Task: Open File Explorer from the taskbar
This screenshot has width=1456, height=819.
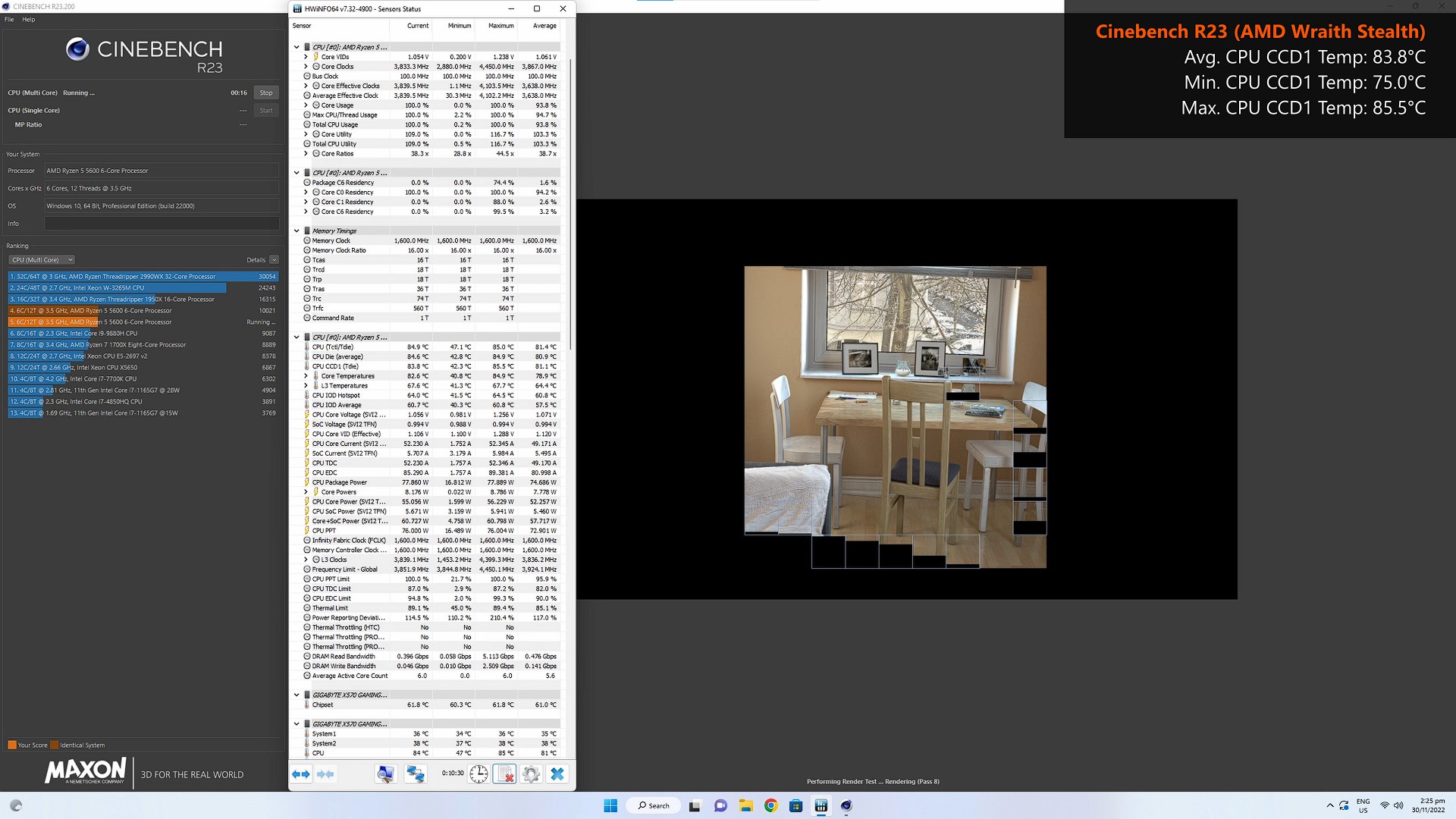Action: (x=745, y=805)
